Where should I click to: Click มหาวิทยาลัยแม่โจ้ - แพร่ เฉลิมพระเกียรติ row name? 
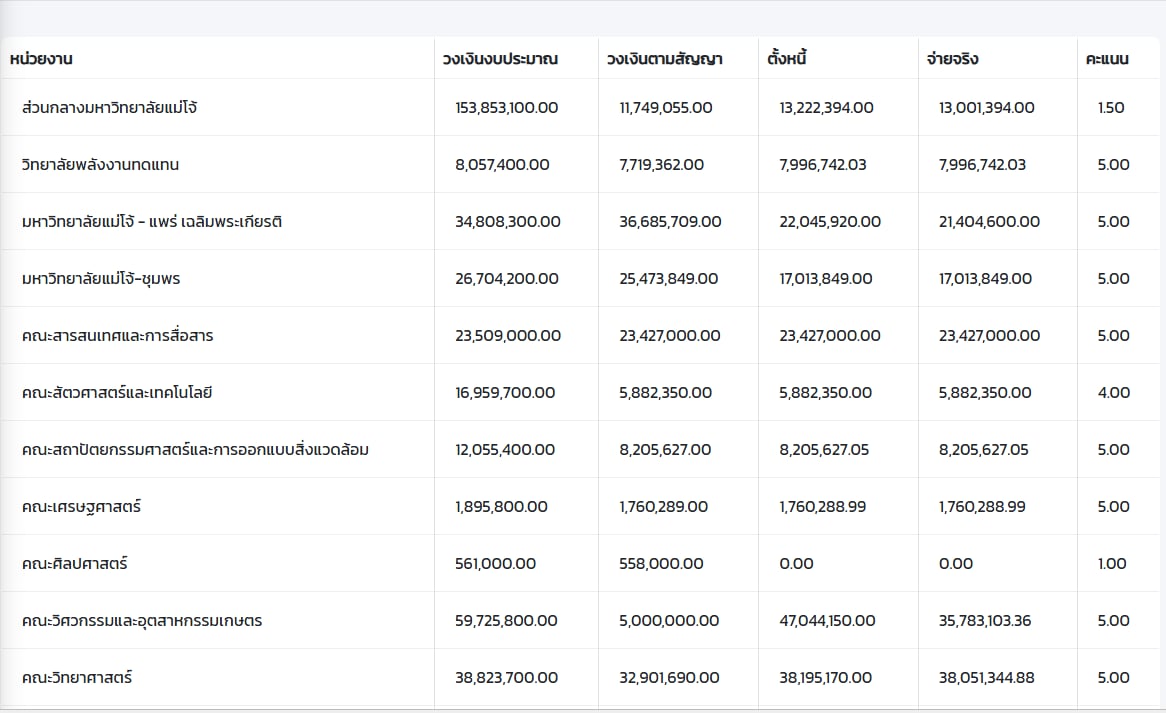click(x=151, y=221)
